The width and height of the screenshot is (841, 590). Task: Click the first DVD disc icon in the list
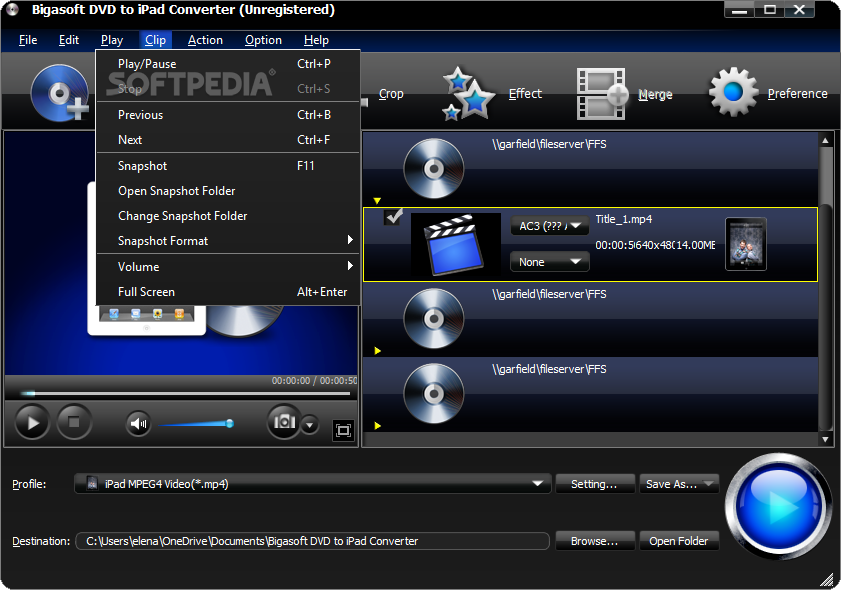point(433,169)
